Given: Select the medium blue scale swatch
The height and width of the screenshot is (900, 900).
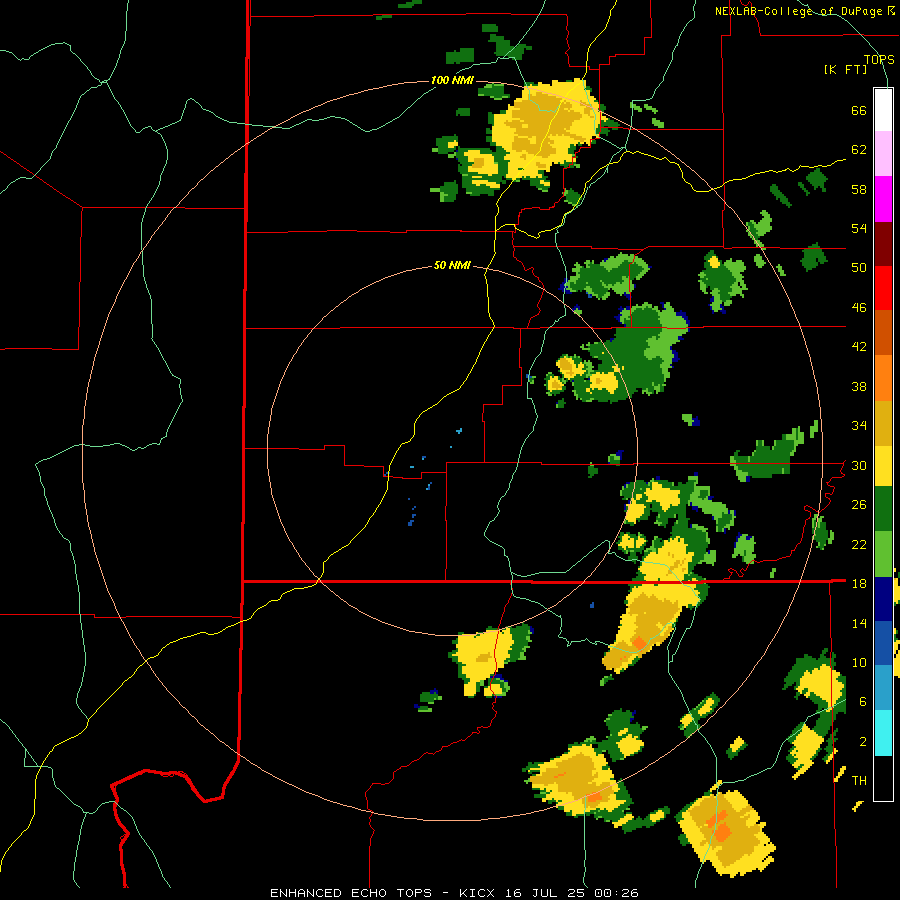Looking at the screenshot, I should point(883,643).
